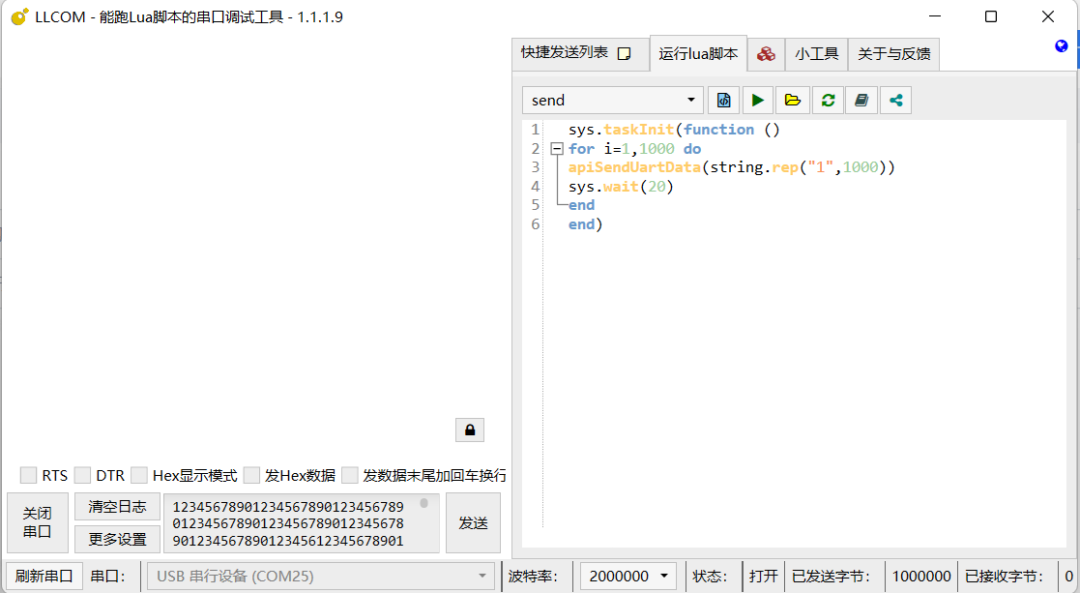
Task: Click the 清空日志 button
Action: (x=117, y=506)
